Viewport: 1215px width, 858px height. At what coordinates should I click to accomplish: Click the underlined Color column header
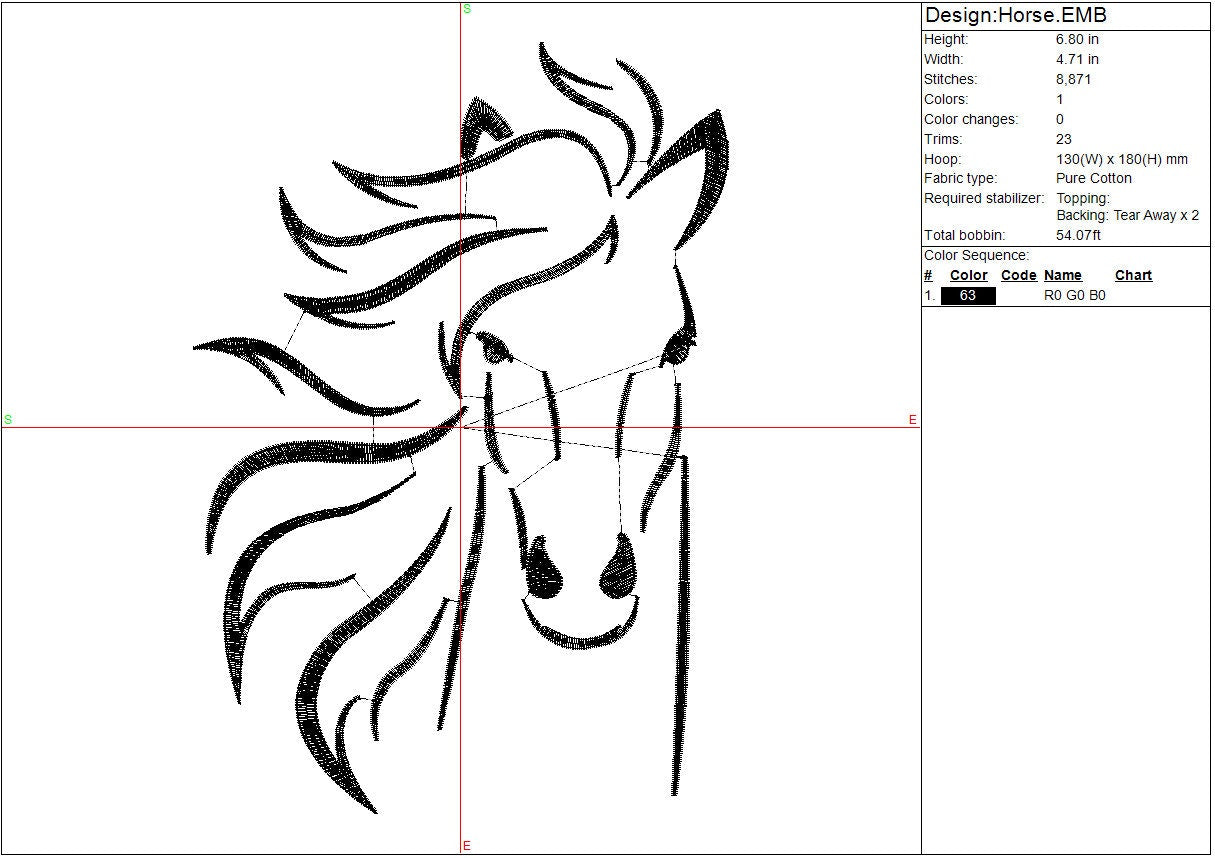(x=968, y=275)
